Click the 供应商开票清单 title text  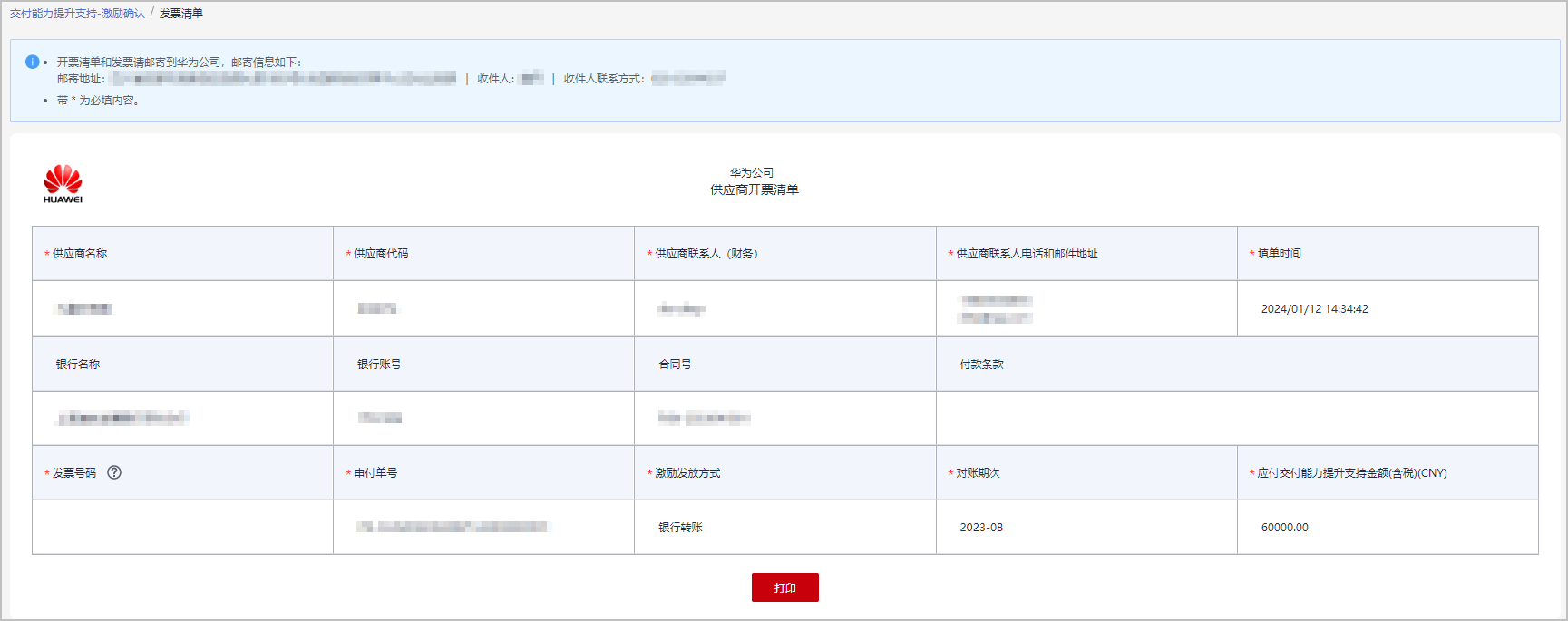point(755,189)
